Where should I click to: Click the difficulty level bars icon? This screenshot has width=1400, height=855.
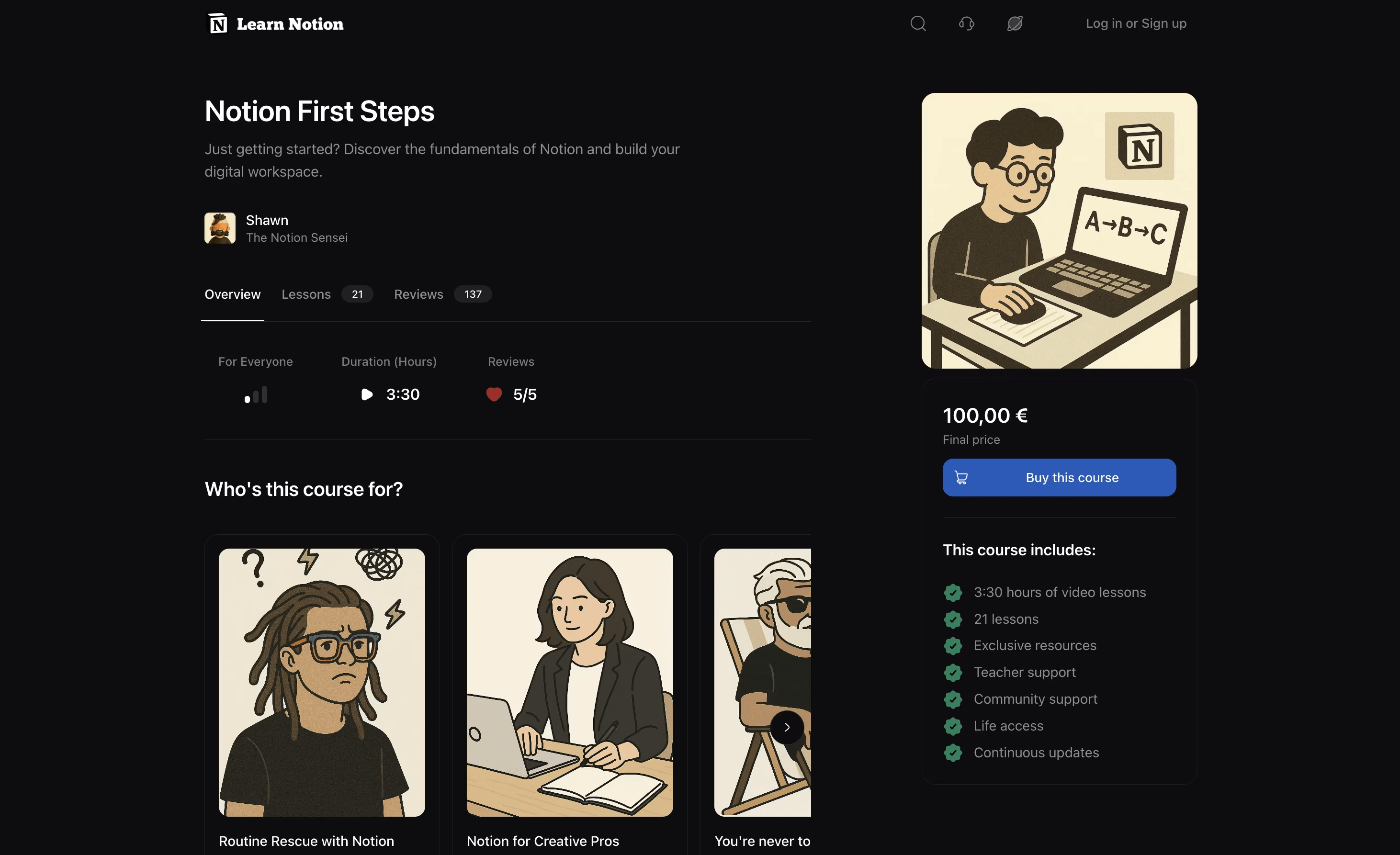(256, 395)
